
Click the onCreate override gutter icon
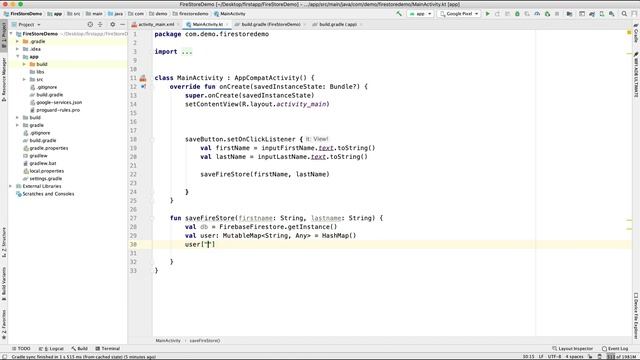click(143, 87)
